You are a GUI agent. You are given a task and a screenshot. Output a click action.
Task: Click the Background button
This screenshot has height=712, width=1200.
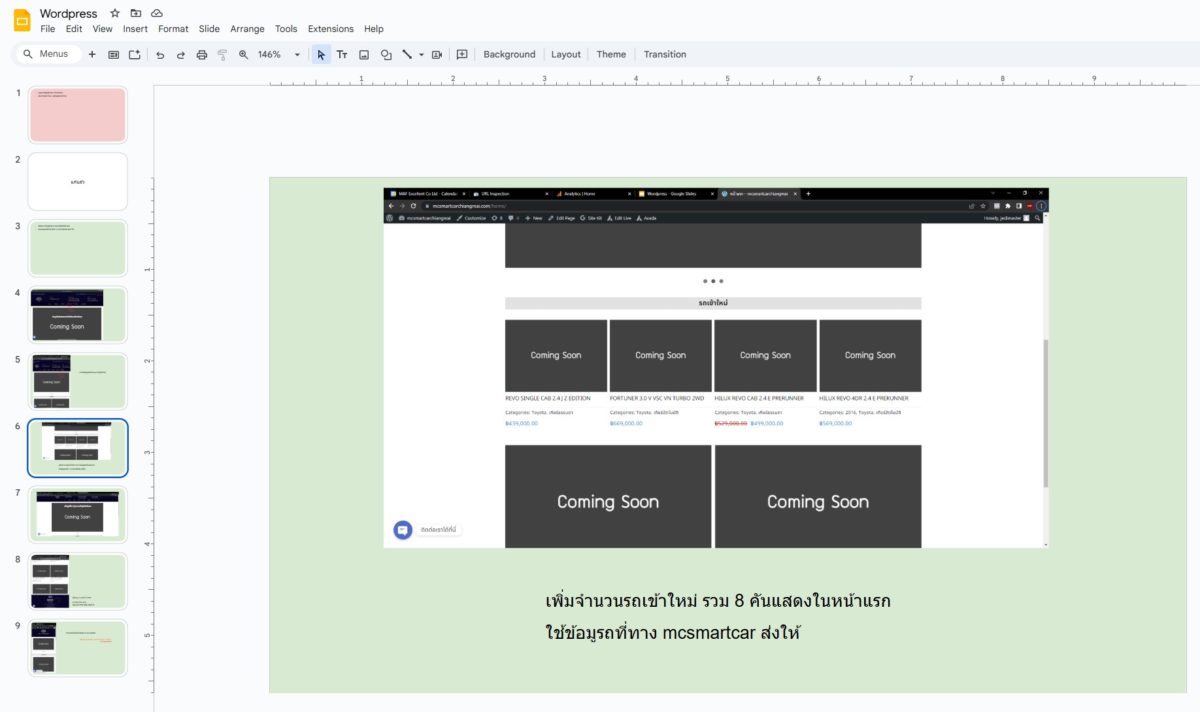click(x=509, y=55)
